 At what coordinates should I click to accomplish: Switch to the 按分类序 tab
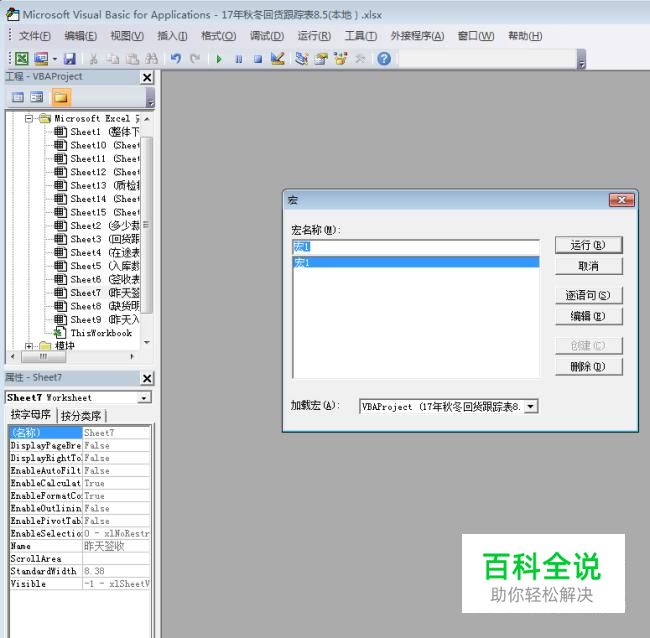pos(82,415)
